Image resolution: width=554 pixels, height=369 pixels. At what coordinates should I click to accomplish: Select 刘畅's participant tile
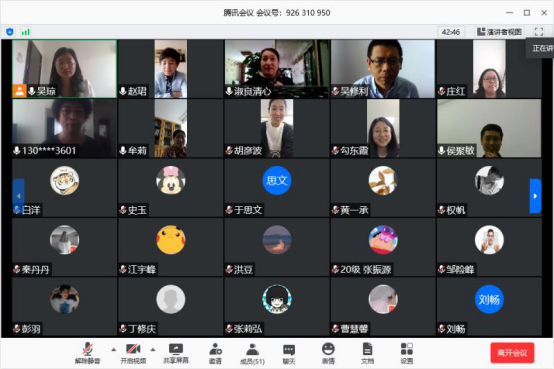[489, 306]
